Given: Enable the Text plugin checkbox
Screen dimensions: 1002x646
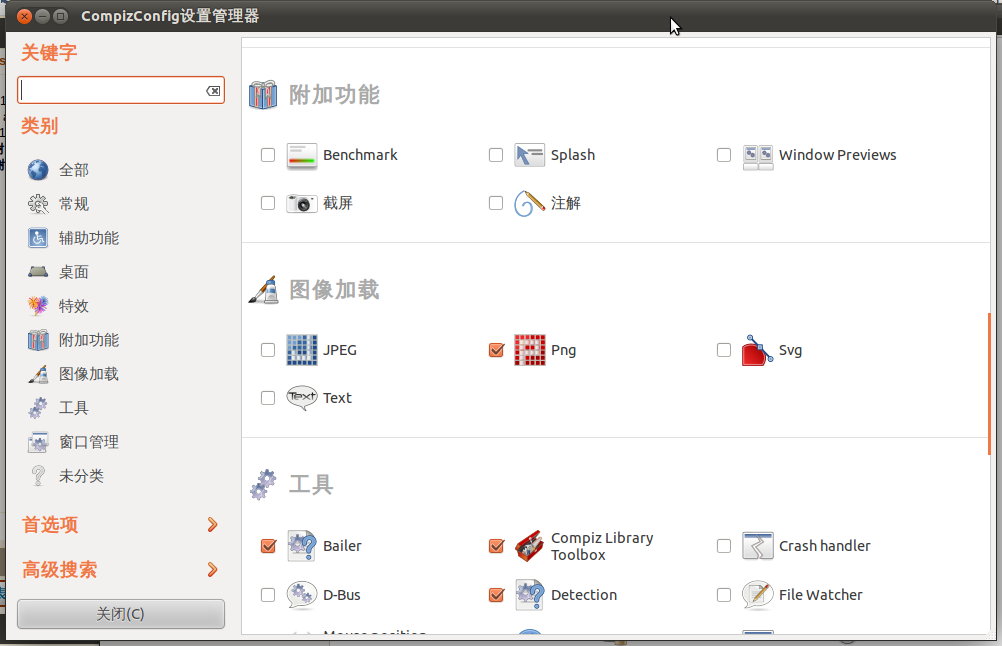Looking at the screenshot, I should coord(268,398).
